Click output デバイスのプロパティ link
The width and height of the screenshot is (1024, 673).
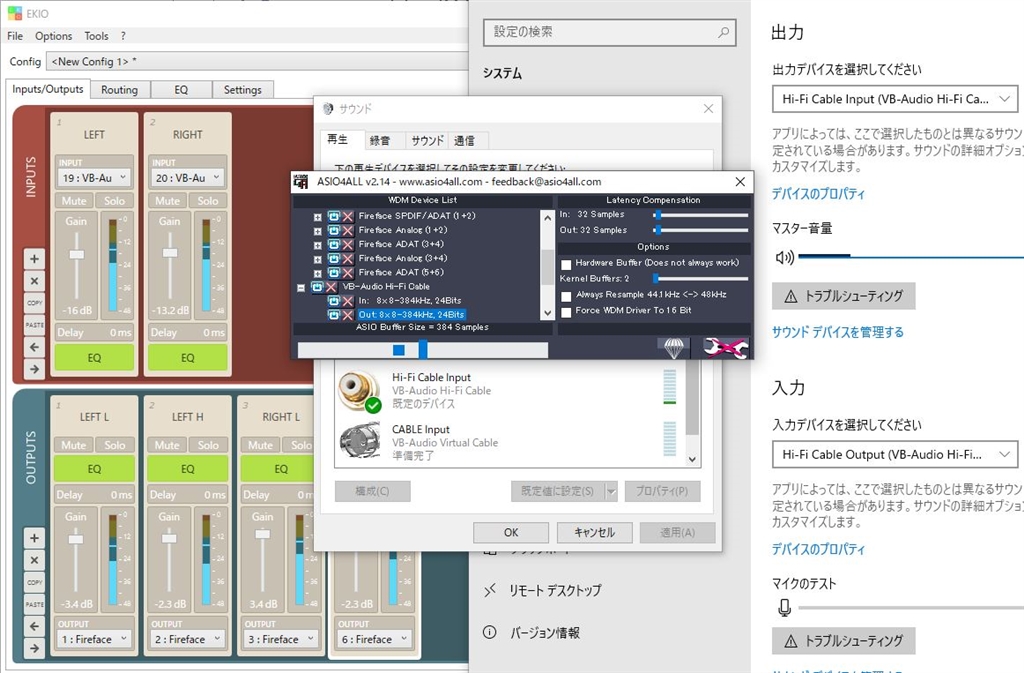[818, 194]
